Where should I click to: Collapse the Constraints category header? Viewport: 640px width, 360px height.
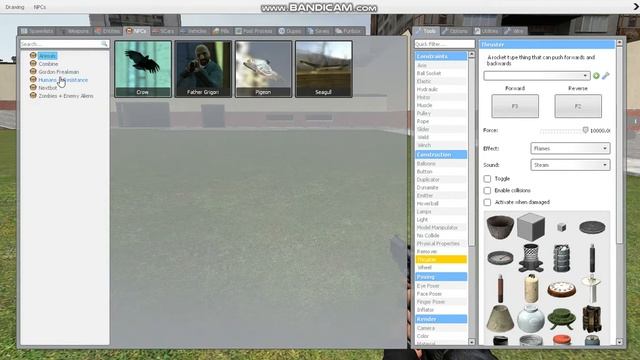click(x=441, y=56)
